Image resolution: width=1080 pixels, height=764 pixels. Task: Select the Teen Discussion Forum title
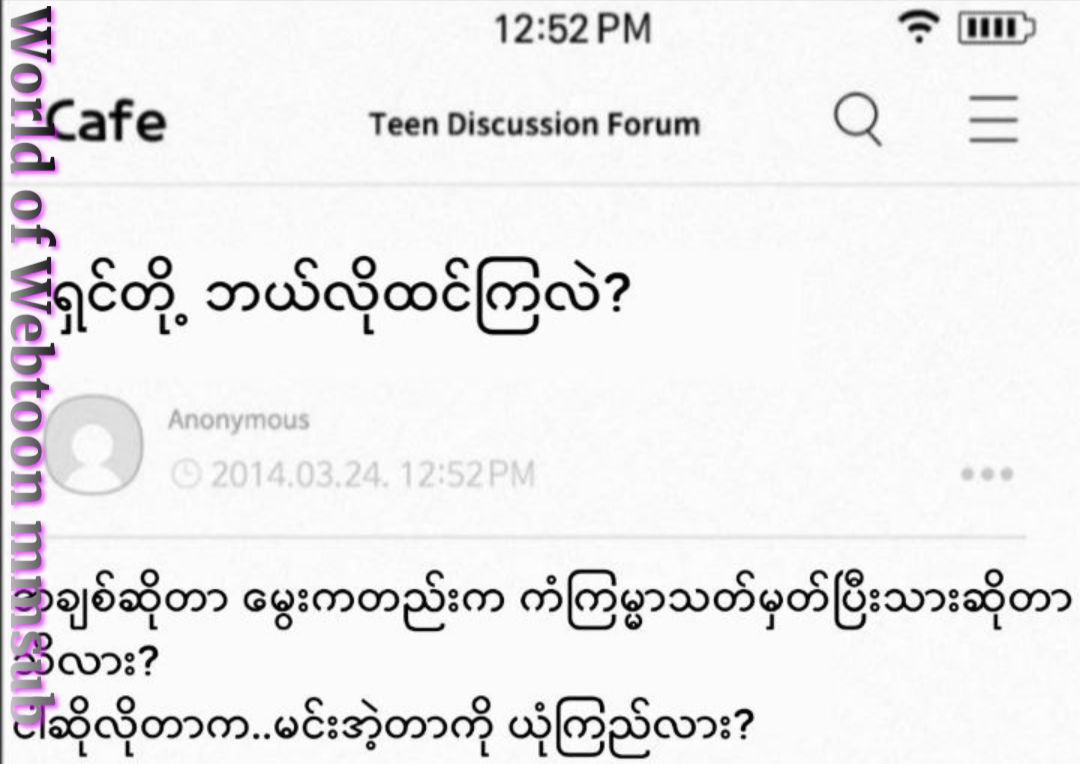point(534,125)
